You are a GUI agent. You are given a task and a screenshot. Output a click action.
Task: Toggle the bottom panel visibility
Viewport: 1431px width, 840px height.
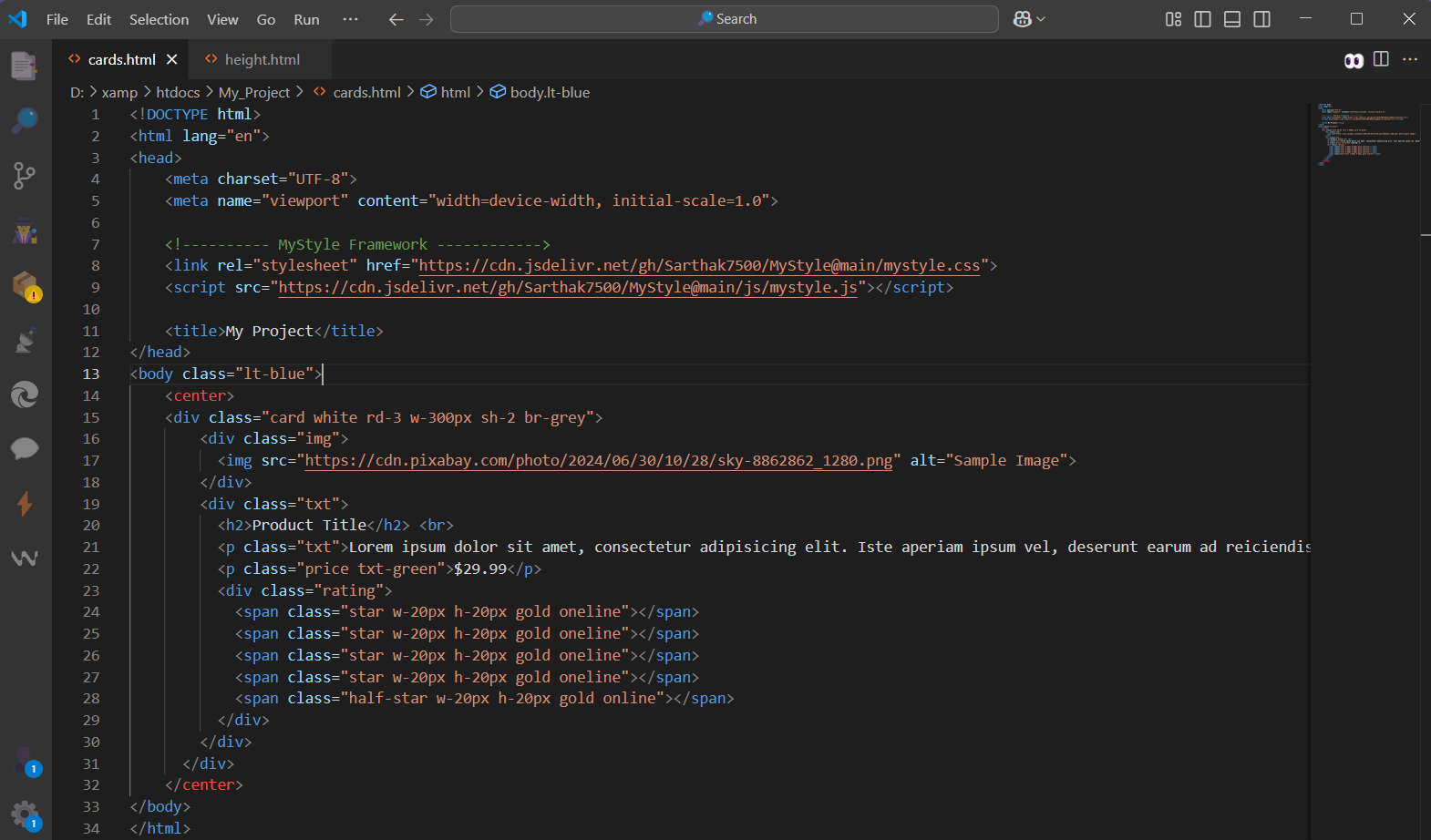point(1231,19)
